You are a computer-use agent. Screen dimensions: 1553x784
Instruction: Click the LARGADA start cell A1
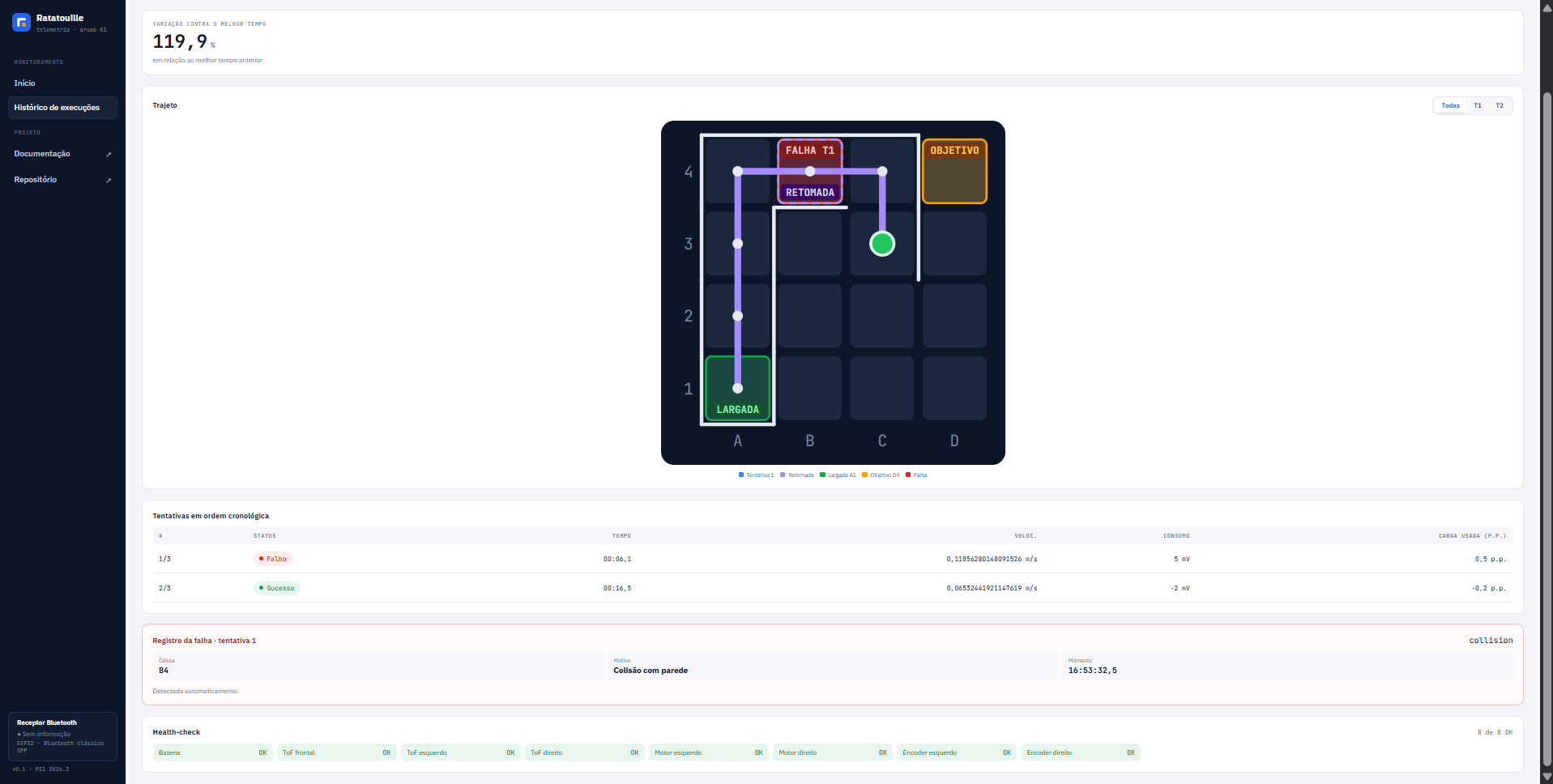tap(737, 388)
